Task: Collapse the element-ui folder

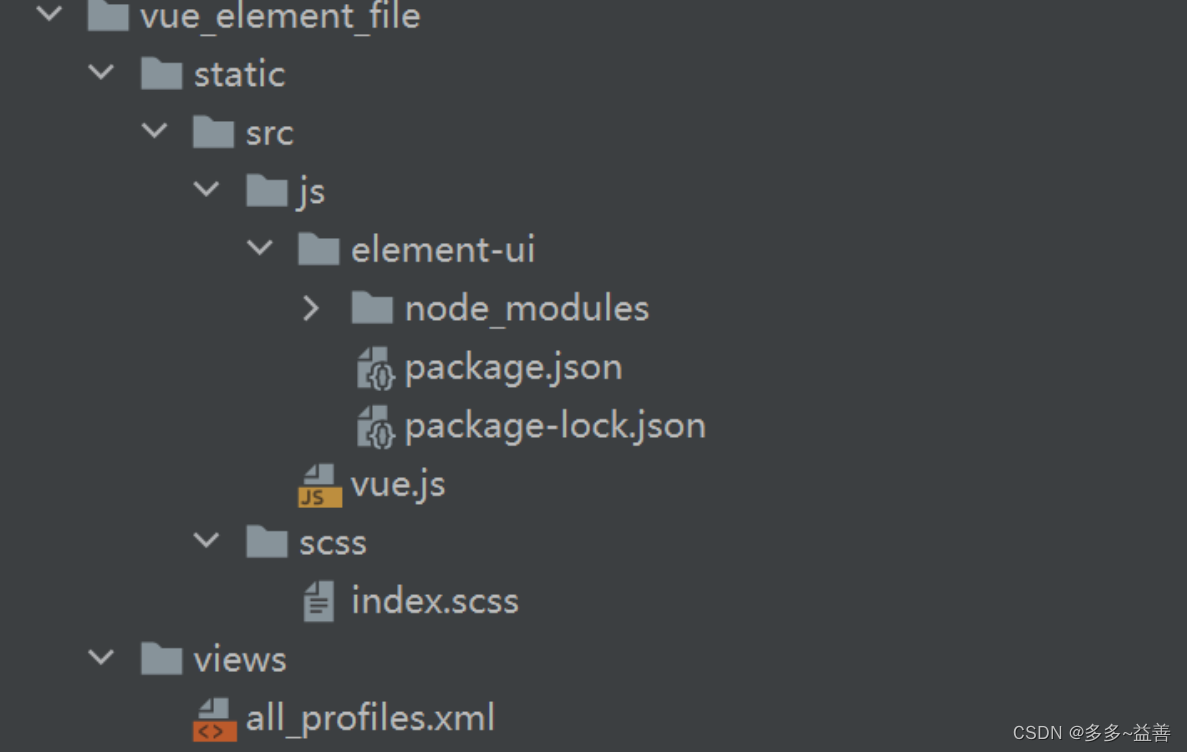Action: point(260,248)
